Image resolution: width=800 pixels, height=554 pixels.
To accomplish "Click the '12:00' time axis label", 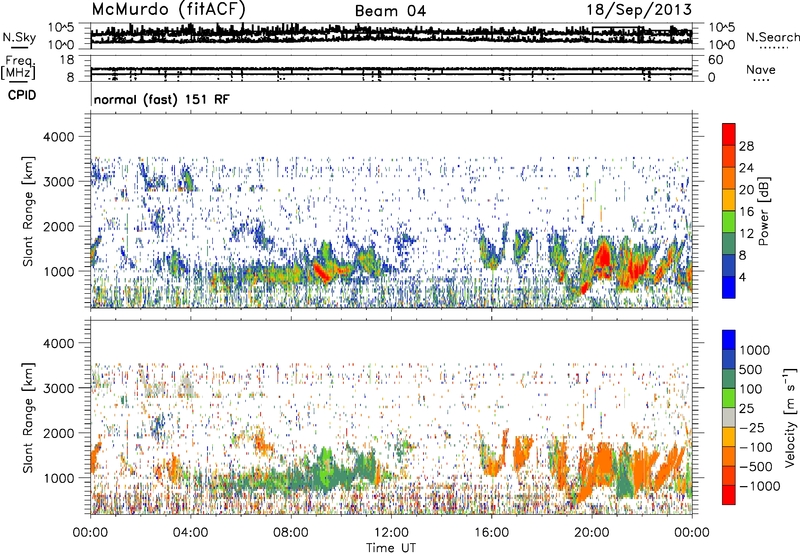I will (x=391, y=533).
